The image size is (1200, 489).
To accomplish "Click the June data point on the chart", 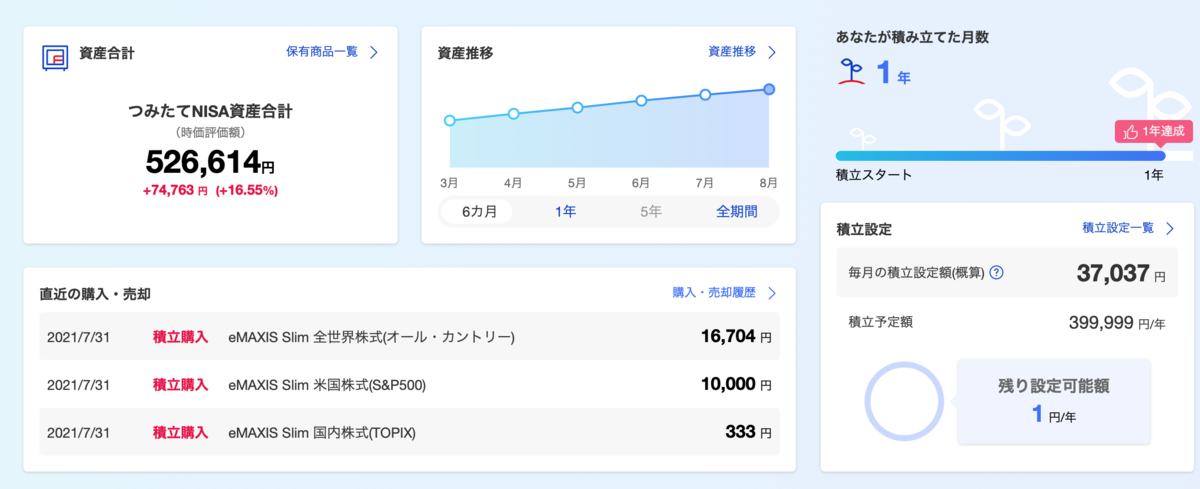I will point(641,100).
